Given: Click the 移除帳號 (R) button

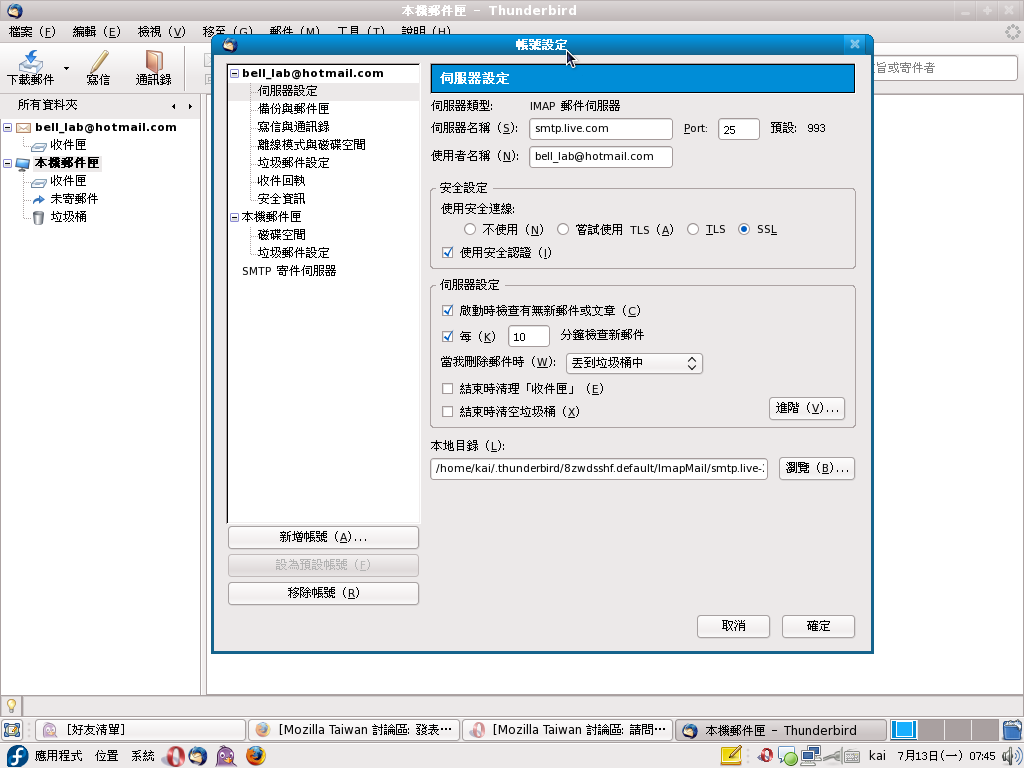Looking at the screenshot, I should (323, 593).
